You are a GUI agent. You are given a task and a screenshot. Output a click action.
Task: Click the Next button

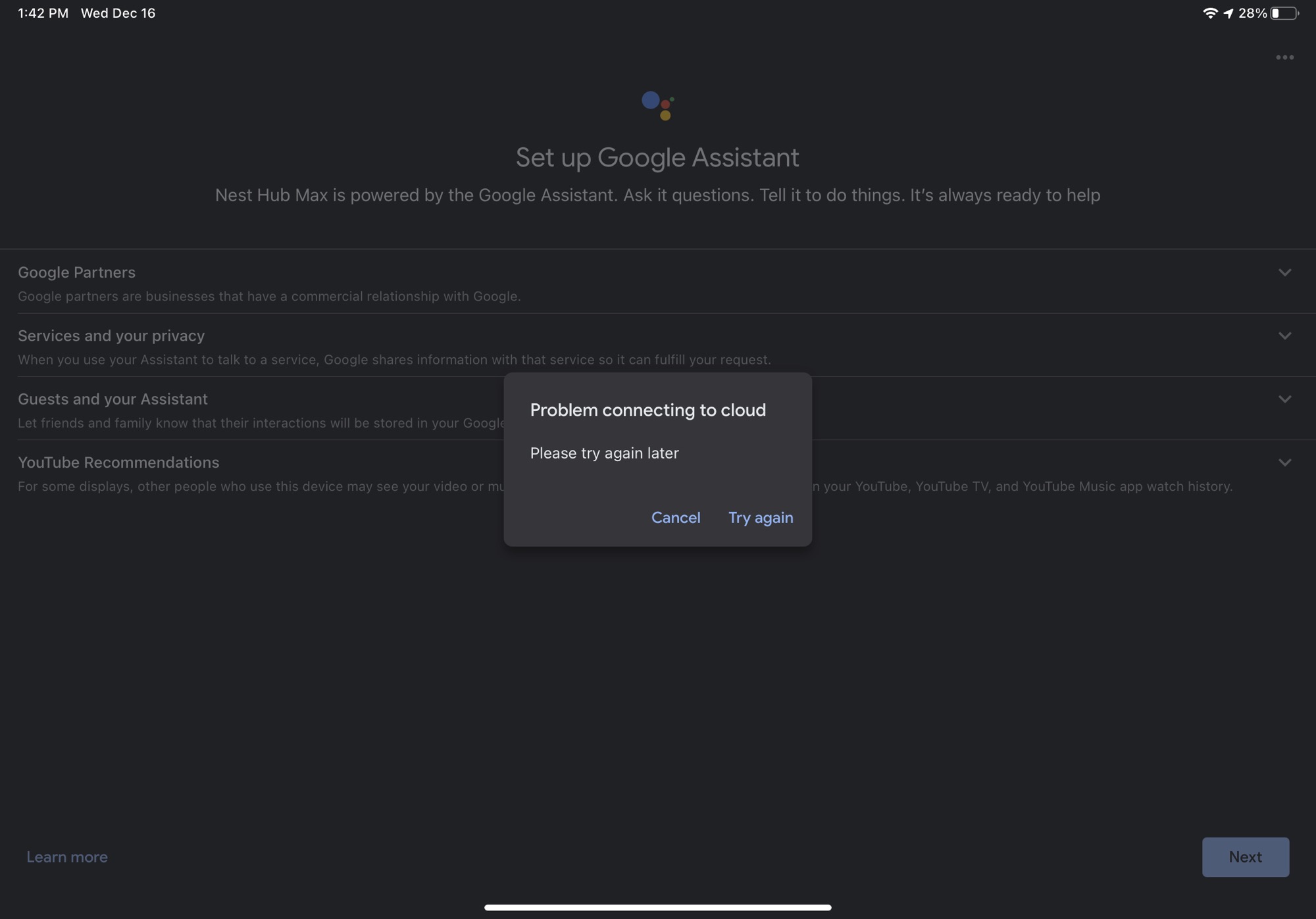coord(1245,857)
